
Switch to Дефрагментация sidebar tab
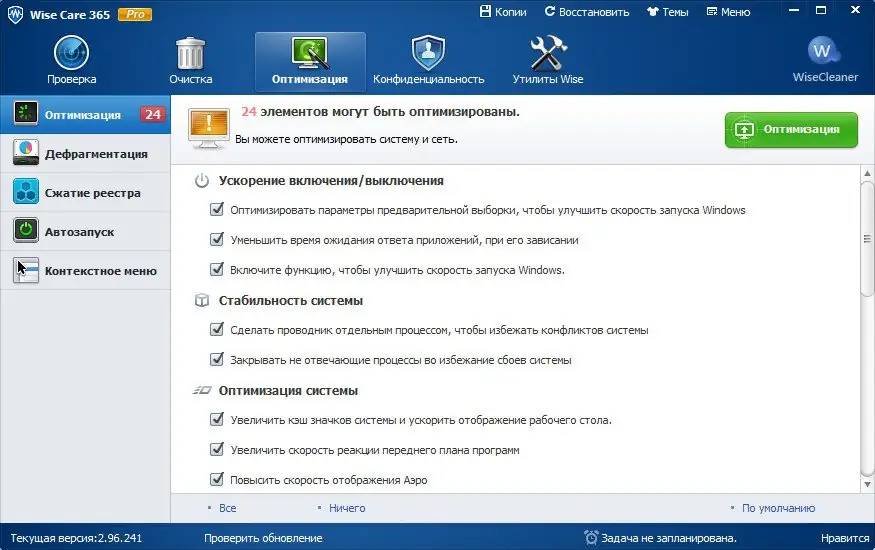pyautogui.click(x=85, y=153)
